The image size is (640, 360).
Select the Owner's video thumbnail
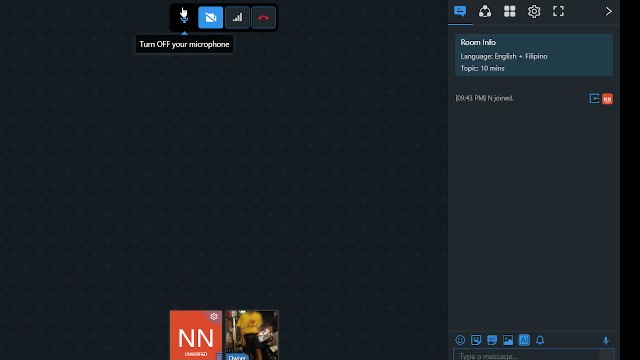pos(252,335)
